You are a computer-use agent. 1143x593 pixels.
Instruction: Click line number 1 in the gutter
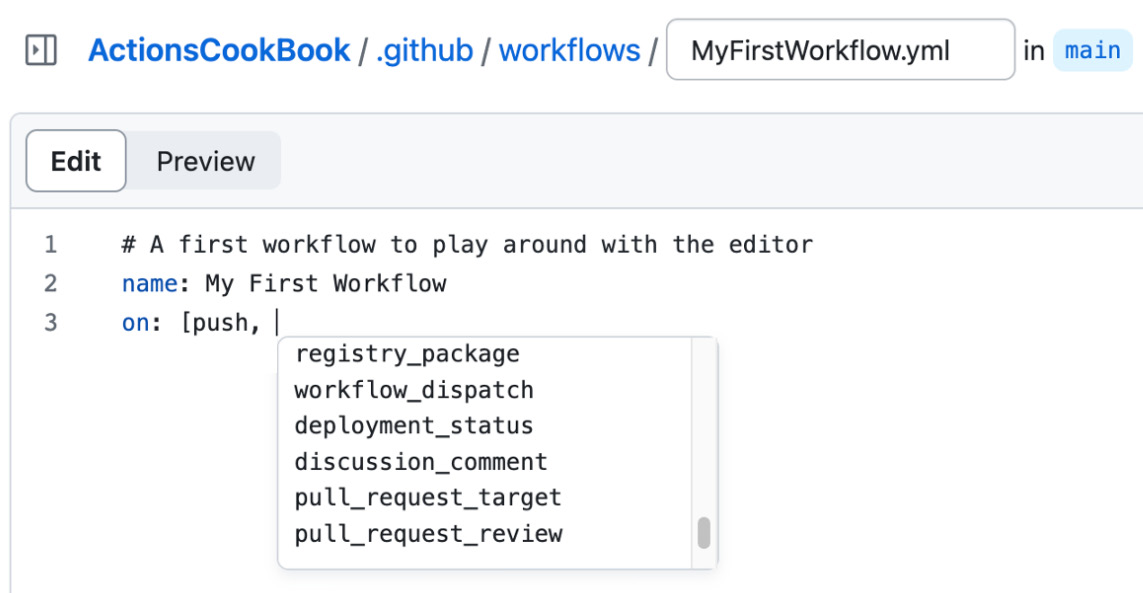click(50, 244)
